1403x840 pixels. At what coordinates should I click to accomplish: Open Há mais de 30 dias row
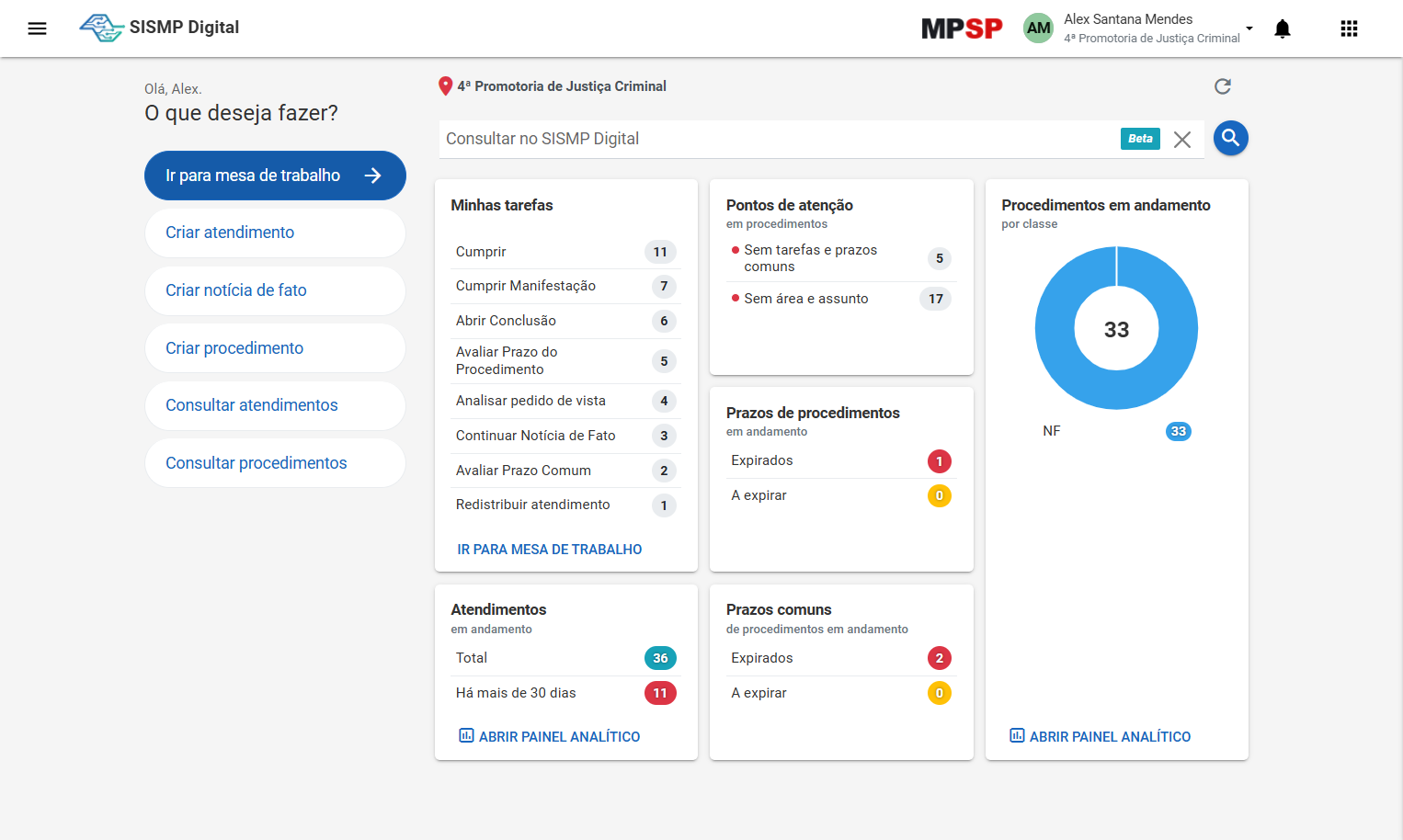565,693
